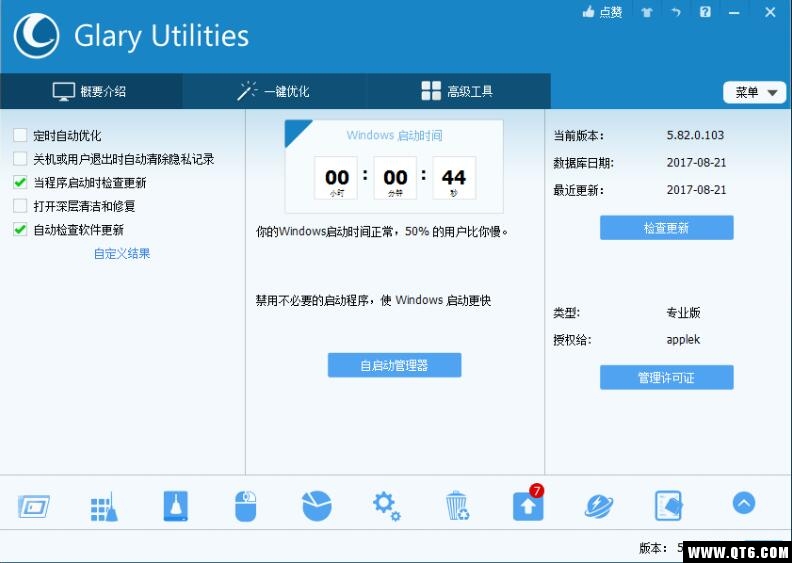Image resolution: width=792 pixels, height=563 pixels.
Task: Uncheck 自动检查软件更新 option
Action: point(20,230)
